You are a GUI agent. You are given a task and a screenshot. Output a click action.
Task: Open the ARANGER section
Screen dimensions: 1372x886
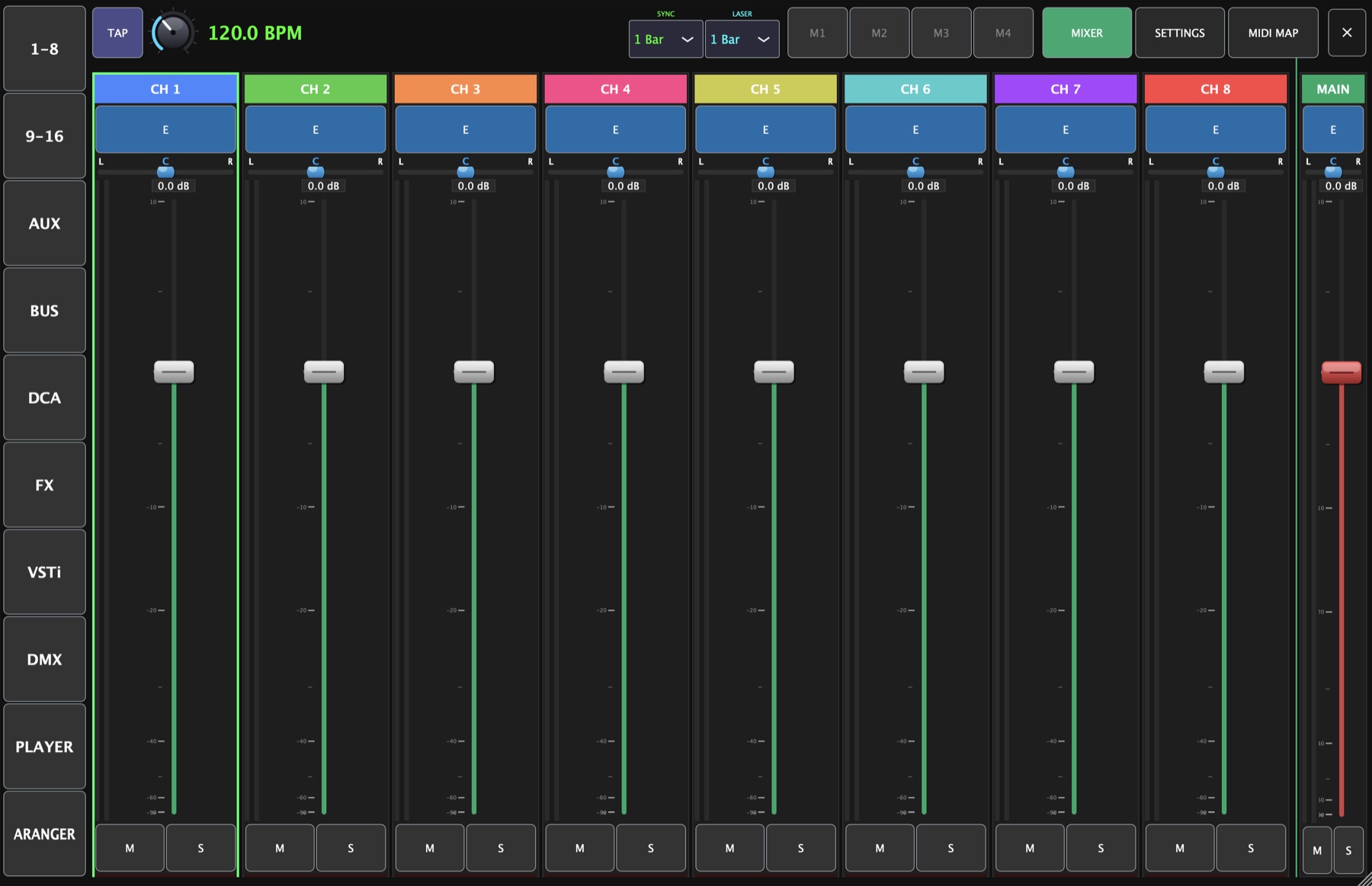click(x=44, y=834)
